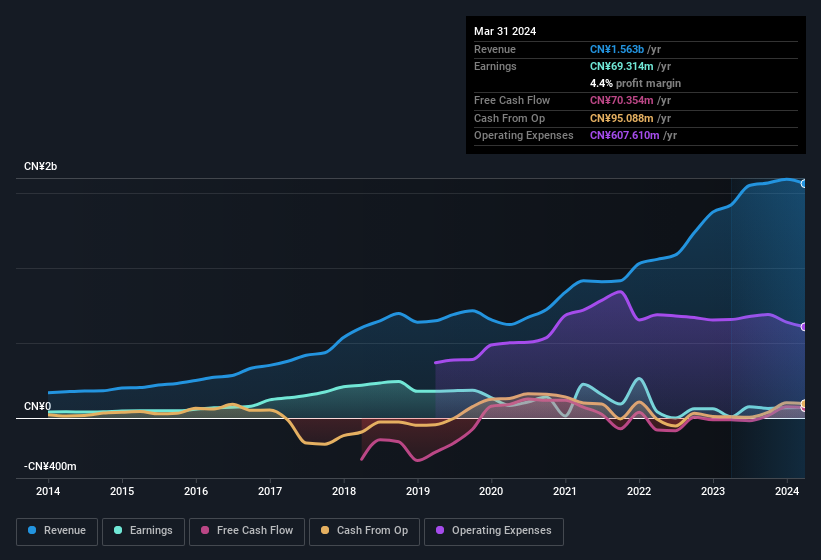The height and width of the screenshot is (560, 821).
Task: Click the Cash From Op endpoint marker
Action: point(804,404)
